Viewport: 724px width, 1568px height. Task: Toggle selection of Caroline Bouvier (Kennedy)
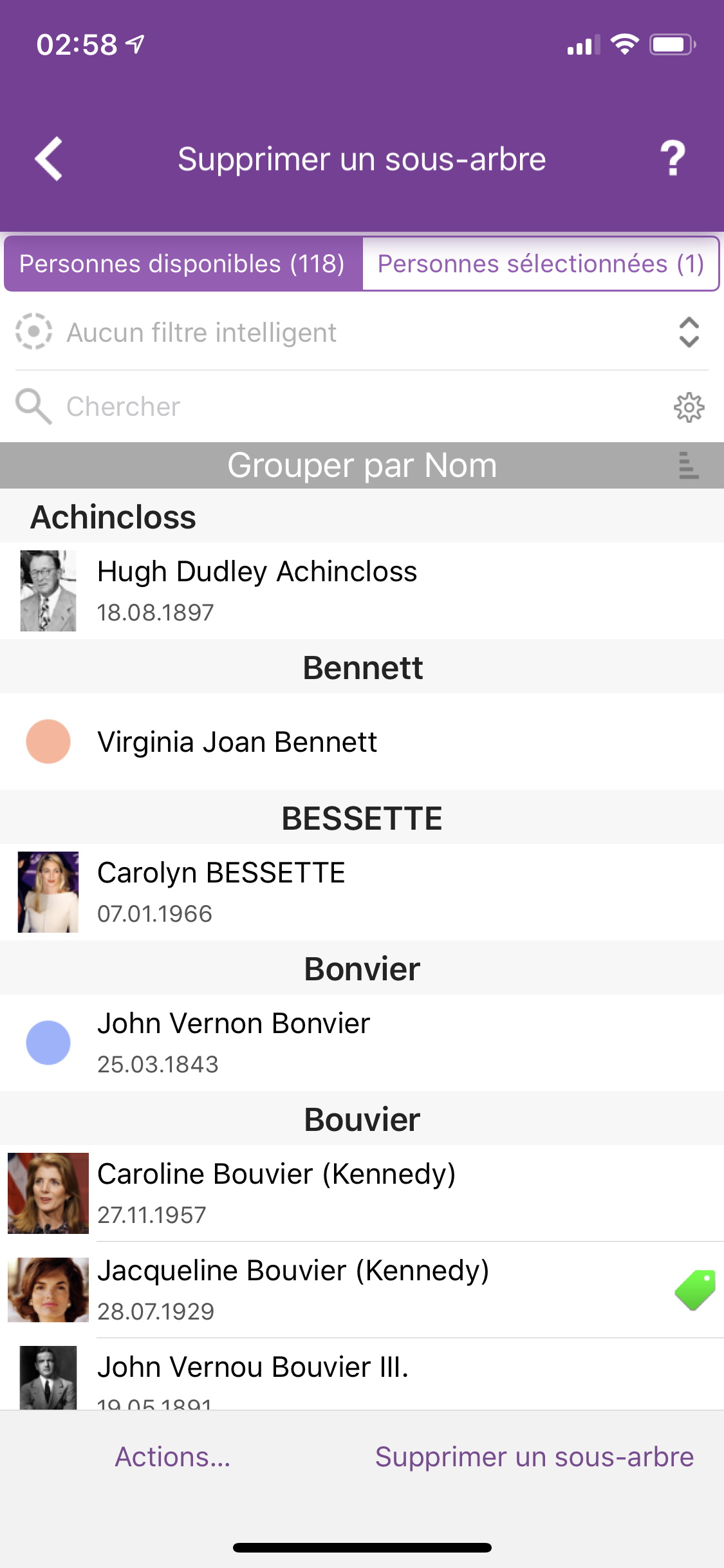coord(362,1193)
